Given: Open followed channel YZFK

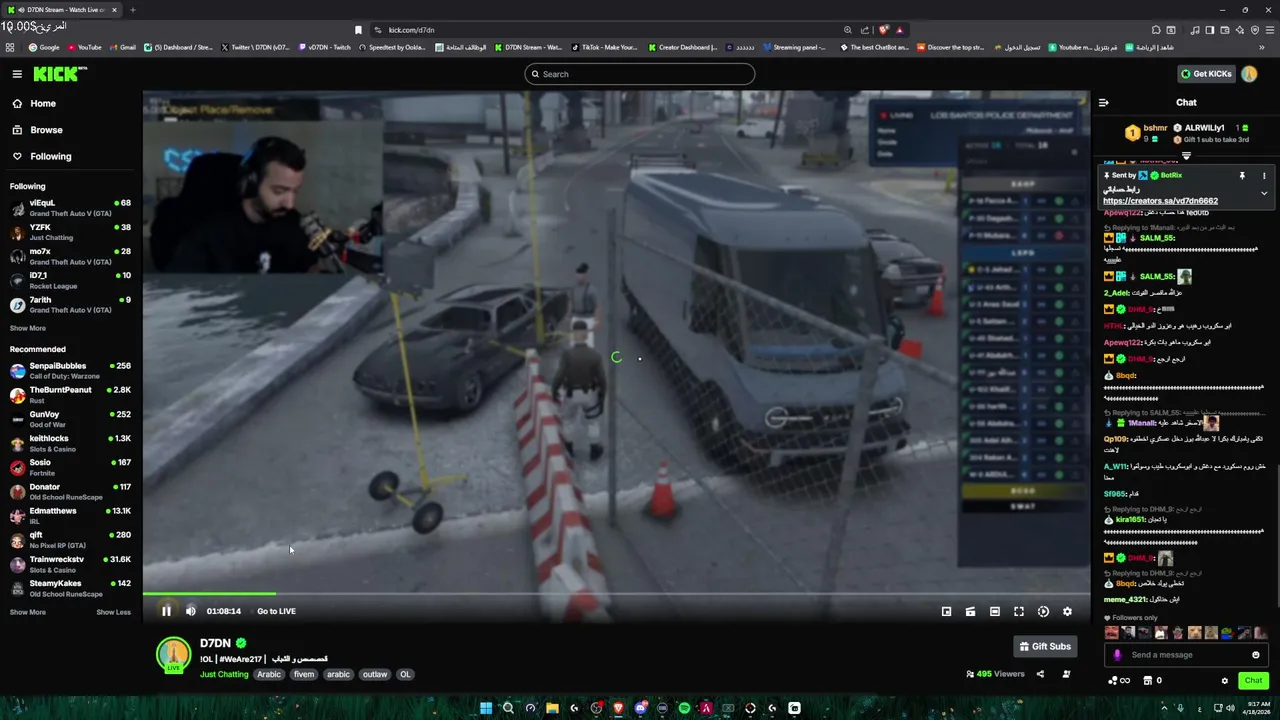Looking at the screenshot, I should 70,232.
